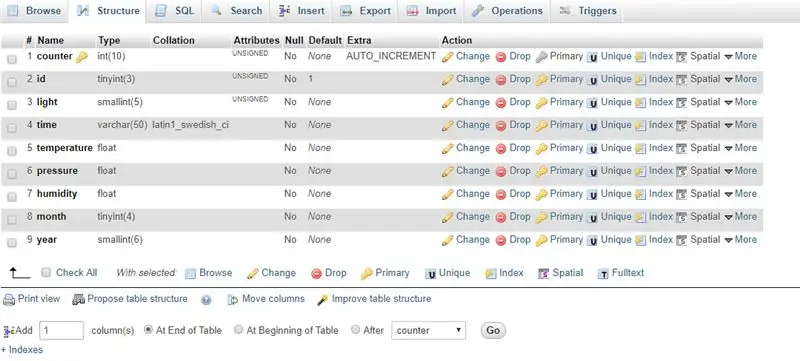This screenshot has height=361, width=800.
Task: Open the Triggers tab
Action: tap(588, 11)
